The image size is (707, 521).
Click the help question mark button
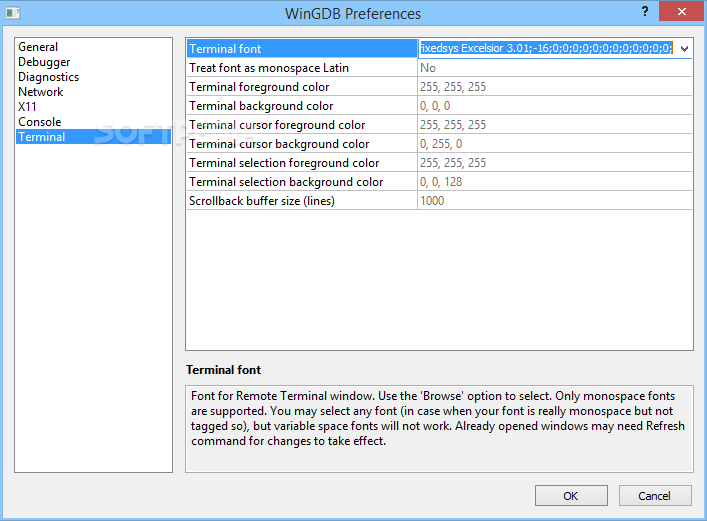click(645, 12)
